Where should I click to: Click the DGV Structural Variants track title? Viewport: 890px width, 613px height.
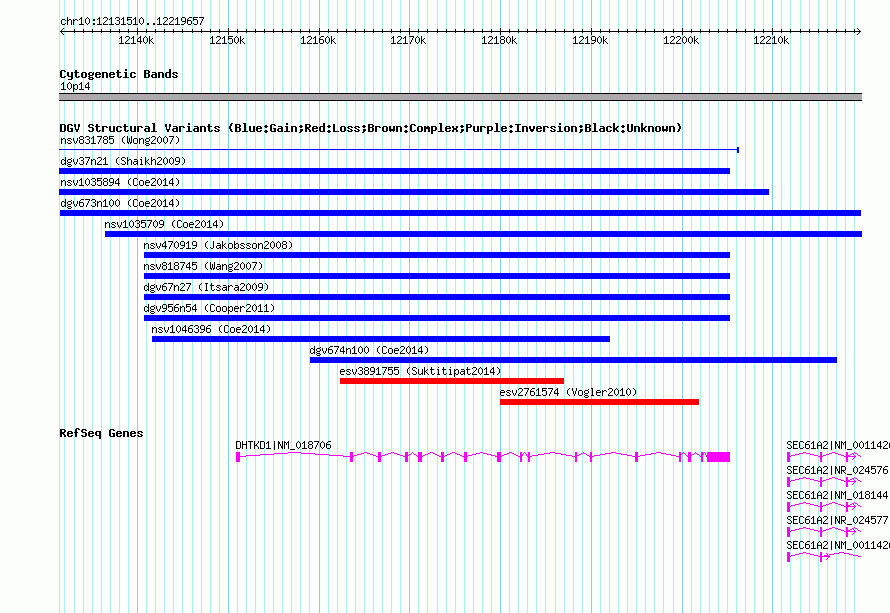pos(370,128)
